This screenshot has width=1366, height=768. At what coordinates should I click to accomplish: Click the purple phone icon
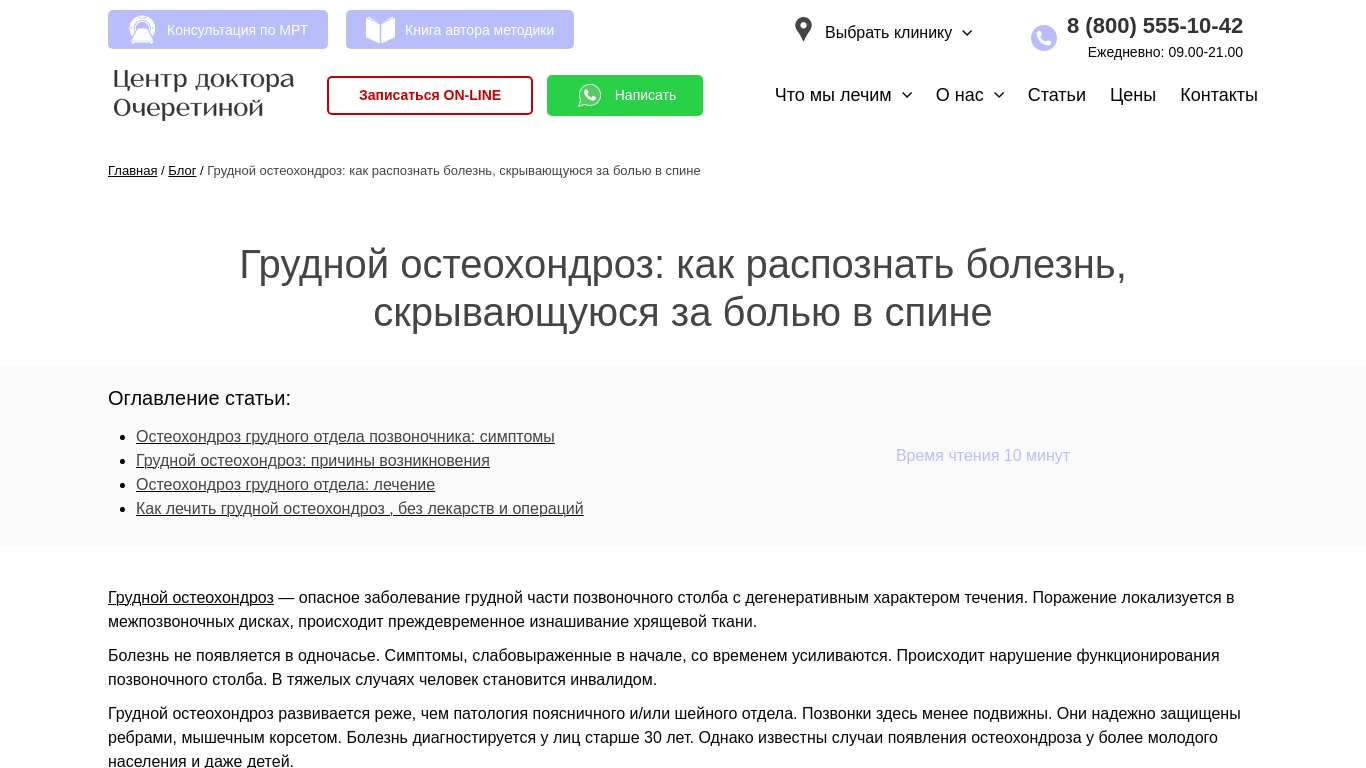point(1044,38)
